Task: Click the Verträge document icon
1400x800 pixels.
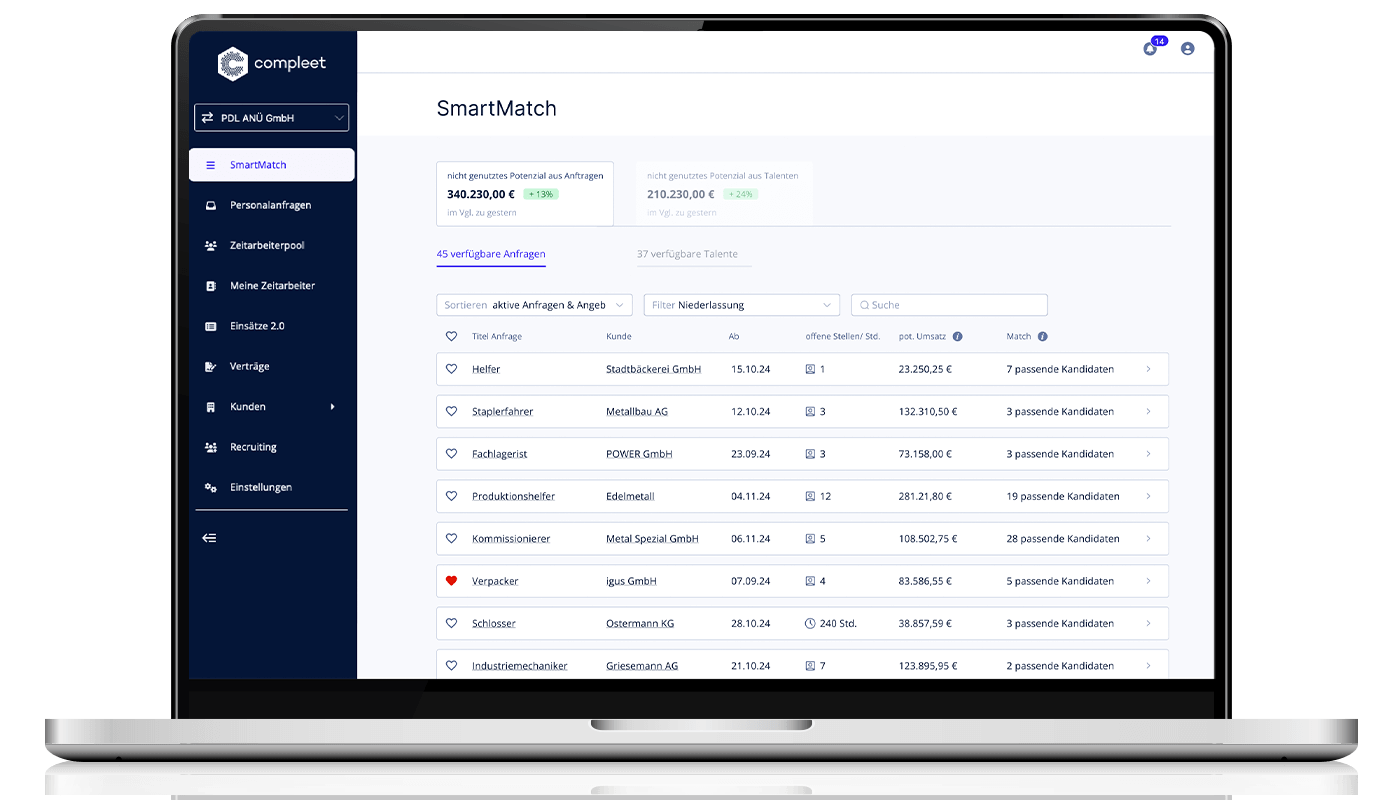Action: point(210,367)
